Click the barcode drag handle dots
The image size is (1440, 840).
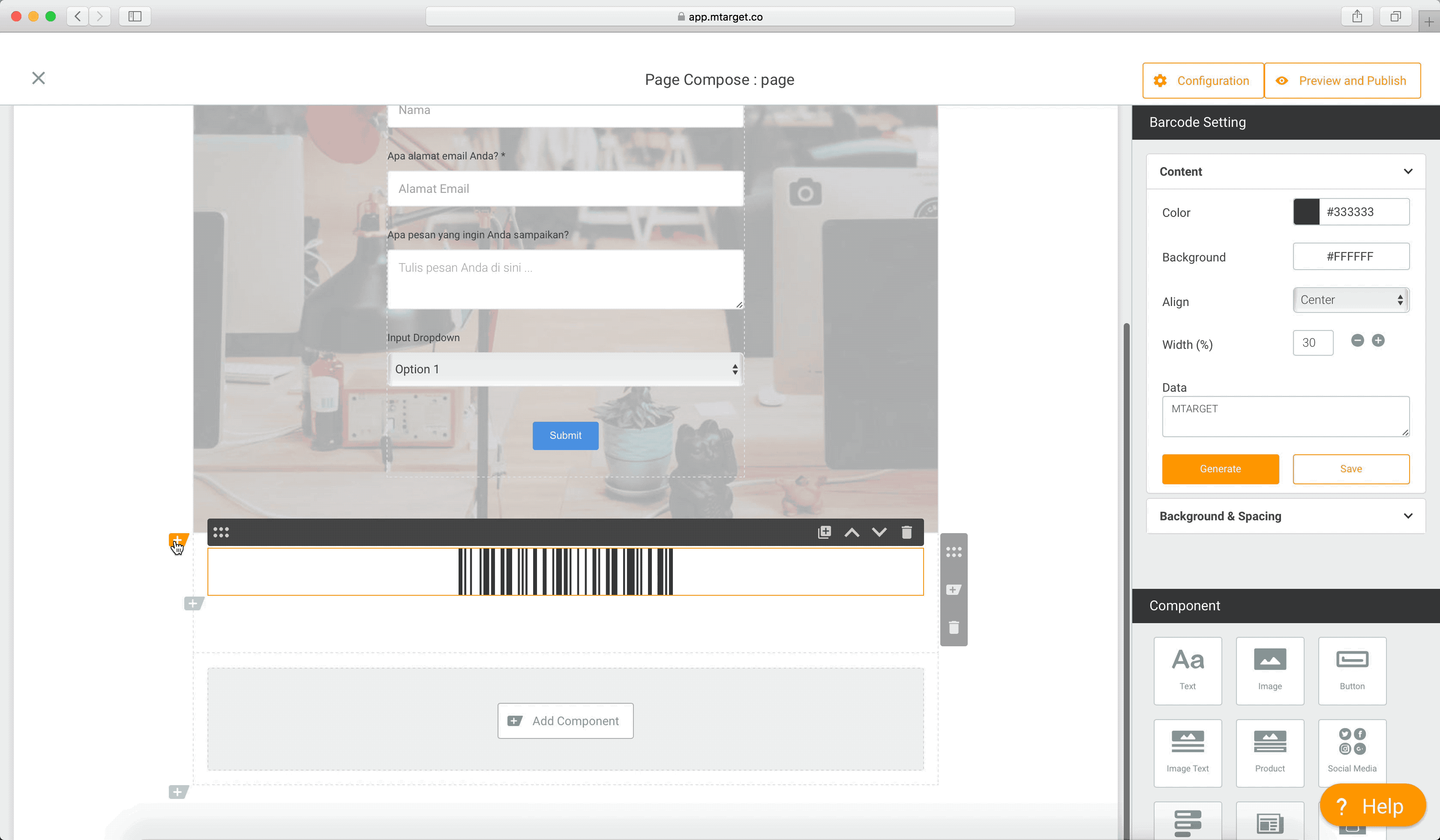pos(221,532)
